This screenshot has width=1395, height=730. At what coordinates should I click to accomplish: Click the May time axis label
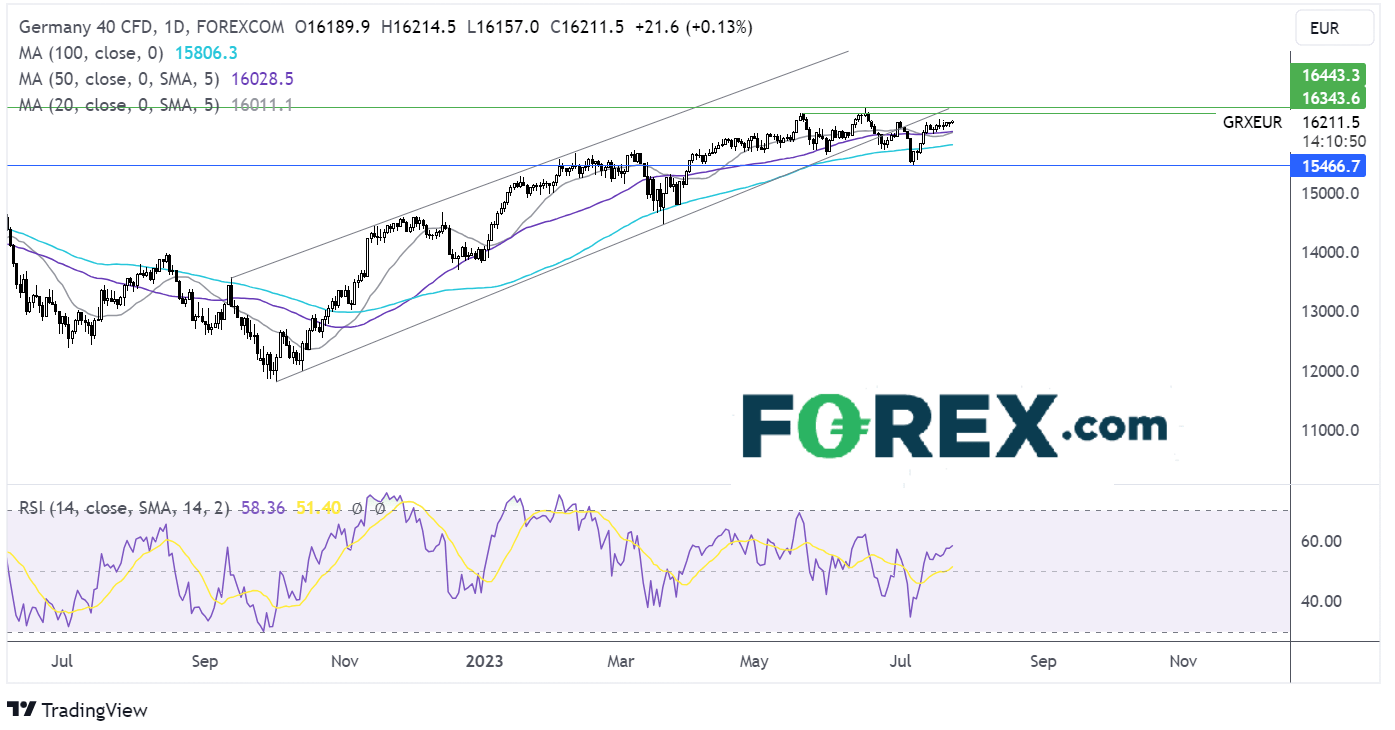pos(754,661)
